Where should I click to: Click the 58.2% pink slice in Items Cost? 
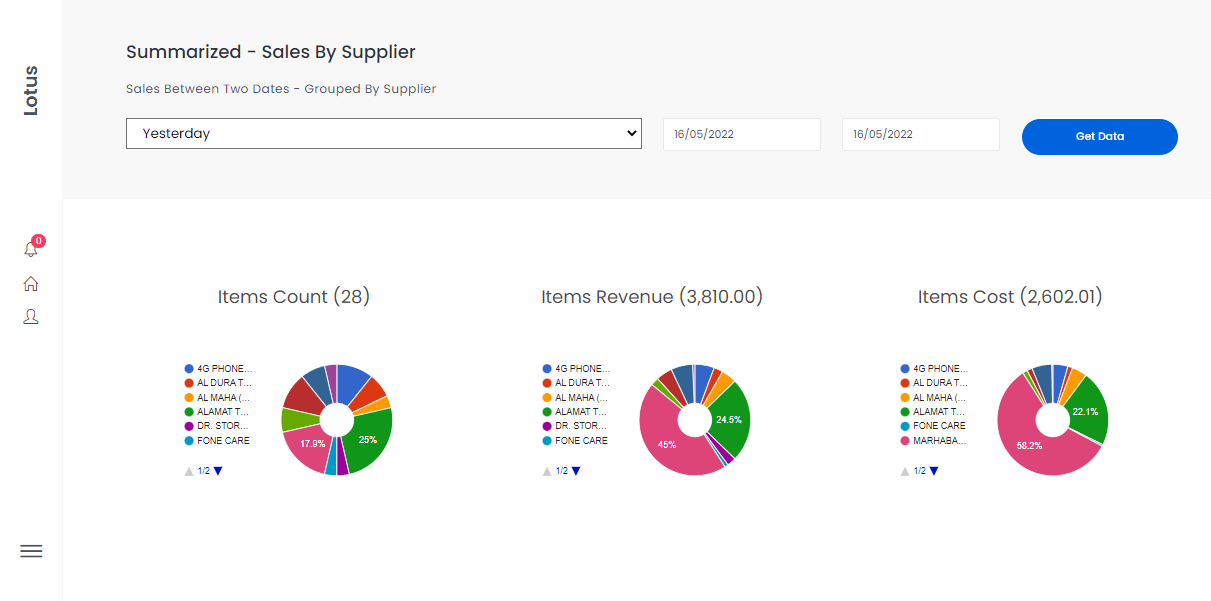(1030, 448)
